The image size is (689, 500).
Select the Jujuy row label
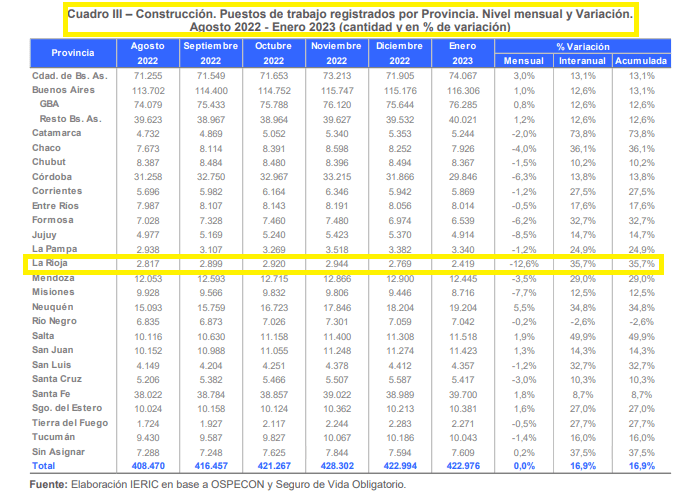(x=44, y=235)
